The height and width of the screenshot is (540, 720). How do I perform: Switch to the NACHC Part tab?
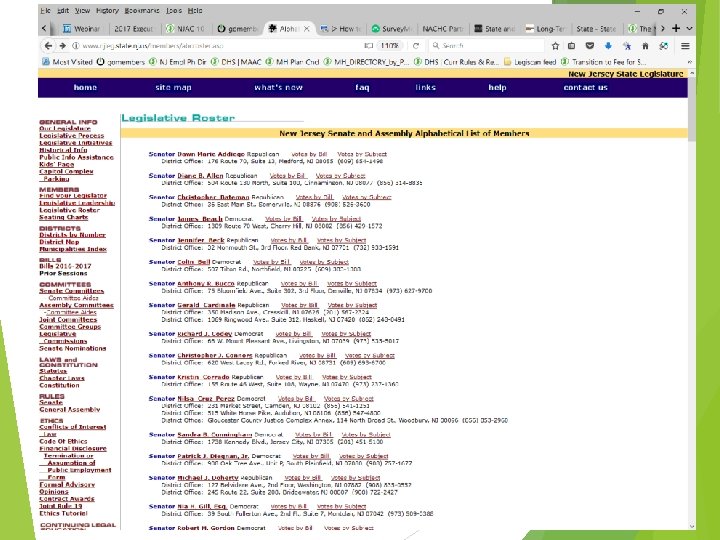[443, 28]
